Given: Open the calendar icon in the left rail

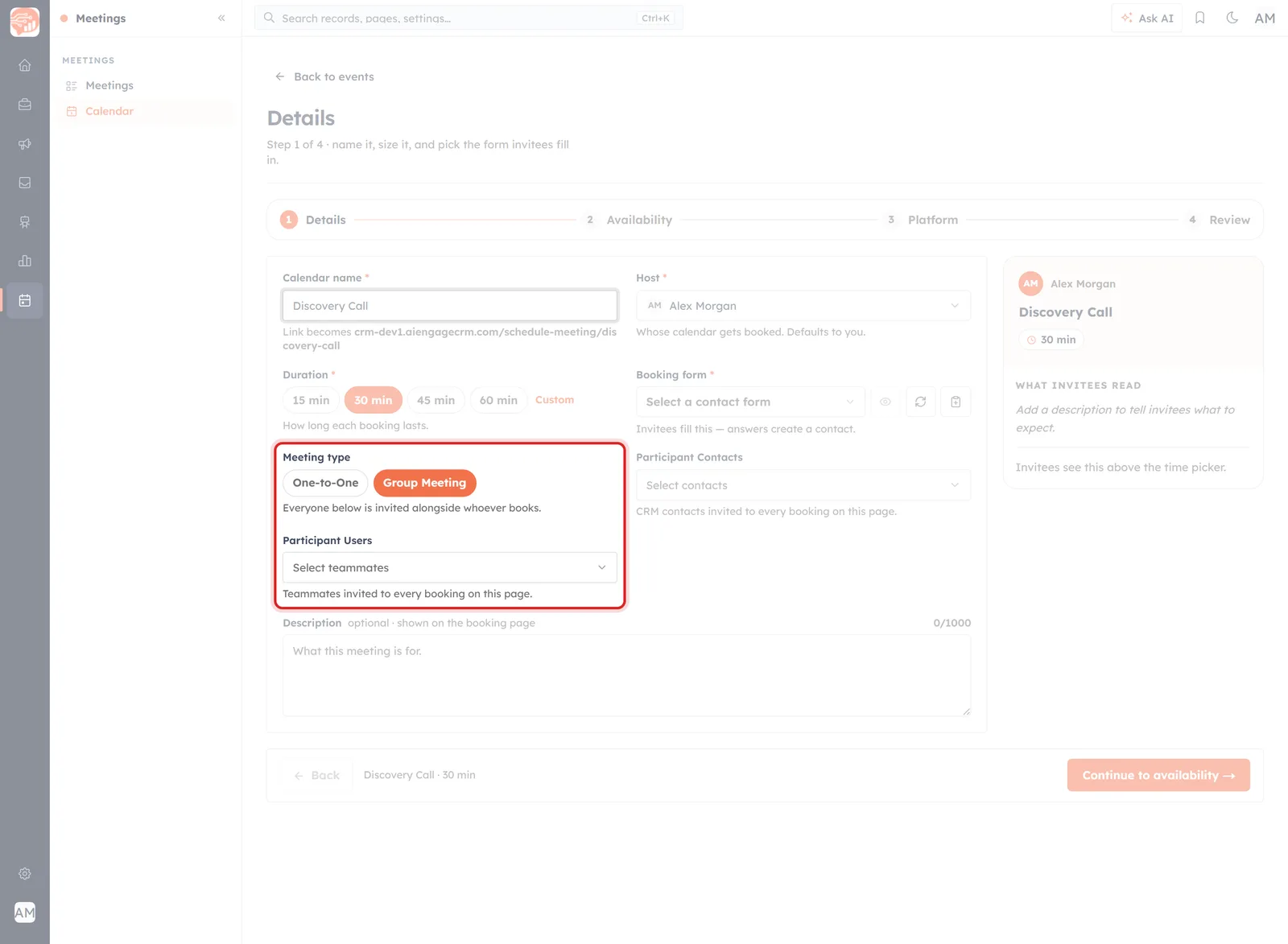Looking at the screenshot, I should 25,300.
